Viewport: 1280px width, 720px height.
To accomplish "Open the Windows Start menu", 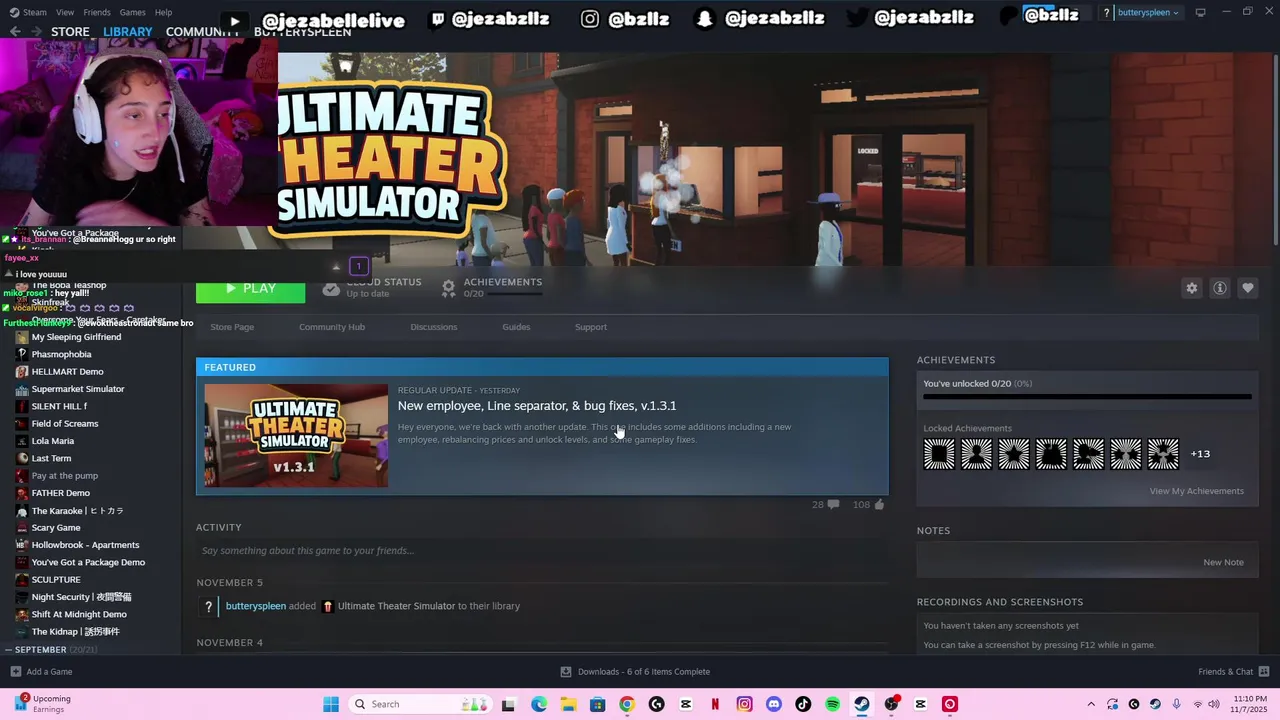I will point(331,704).
